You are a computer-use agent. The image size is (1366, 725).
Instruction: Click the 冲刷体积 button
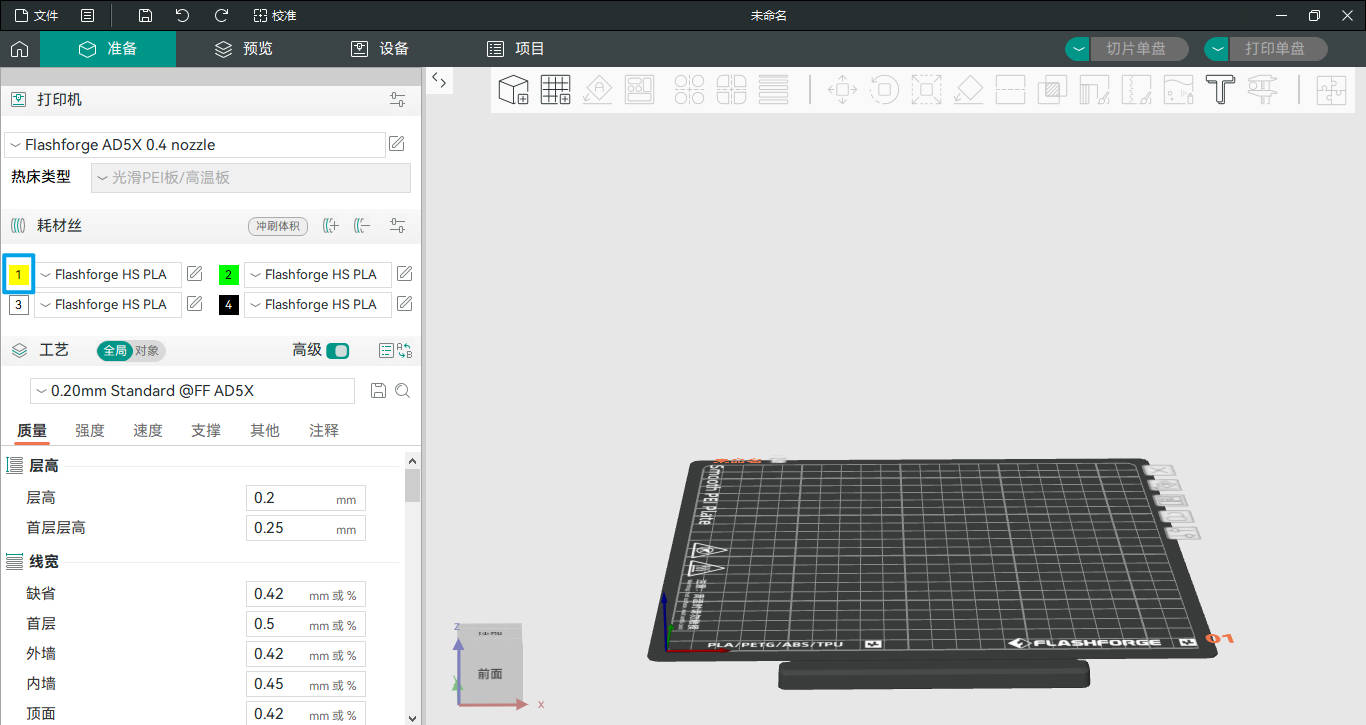pos(278,226)
